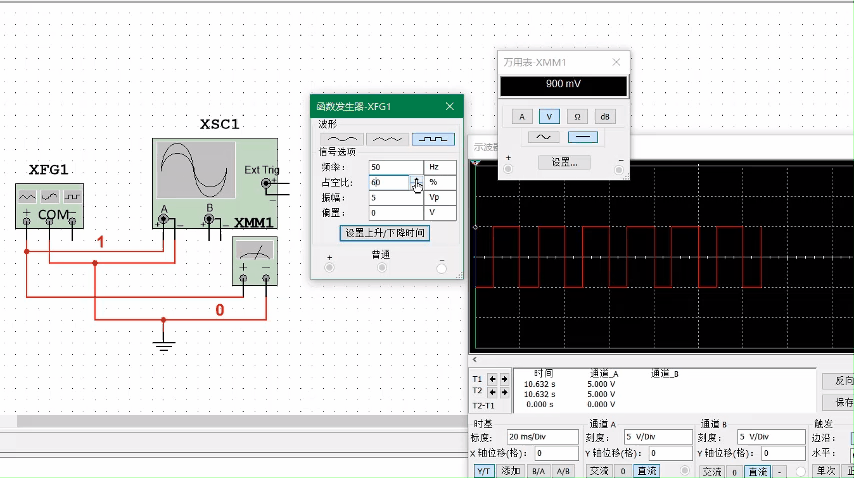Switch multimeter to voltmeter mode V

point(549,117)
